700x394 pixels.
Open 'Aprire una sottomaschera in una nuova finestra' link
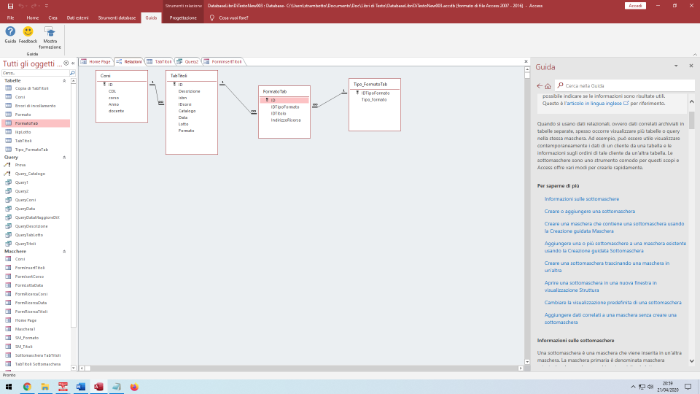[x=600, y=286]
